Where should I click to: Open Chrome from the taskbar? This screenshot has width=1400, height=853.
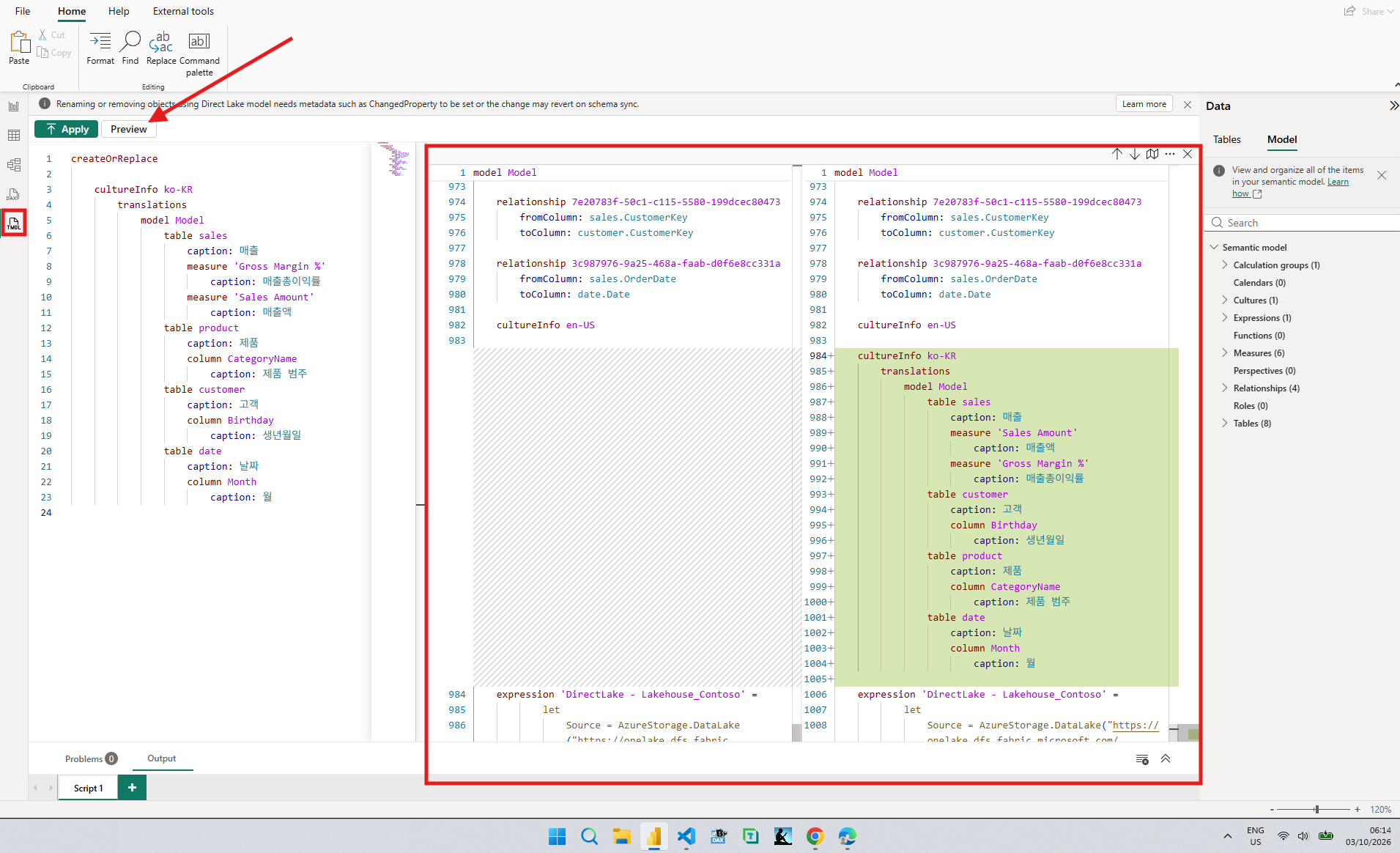(x=815, y=836)
